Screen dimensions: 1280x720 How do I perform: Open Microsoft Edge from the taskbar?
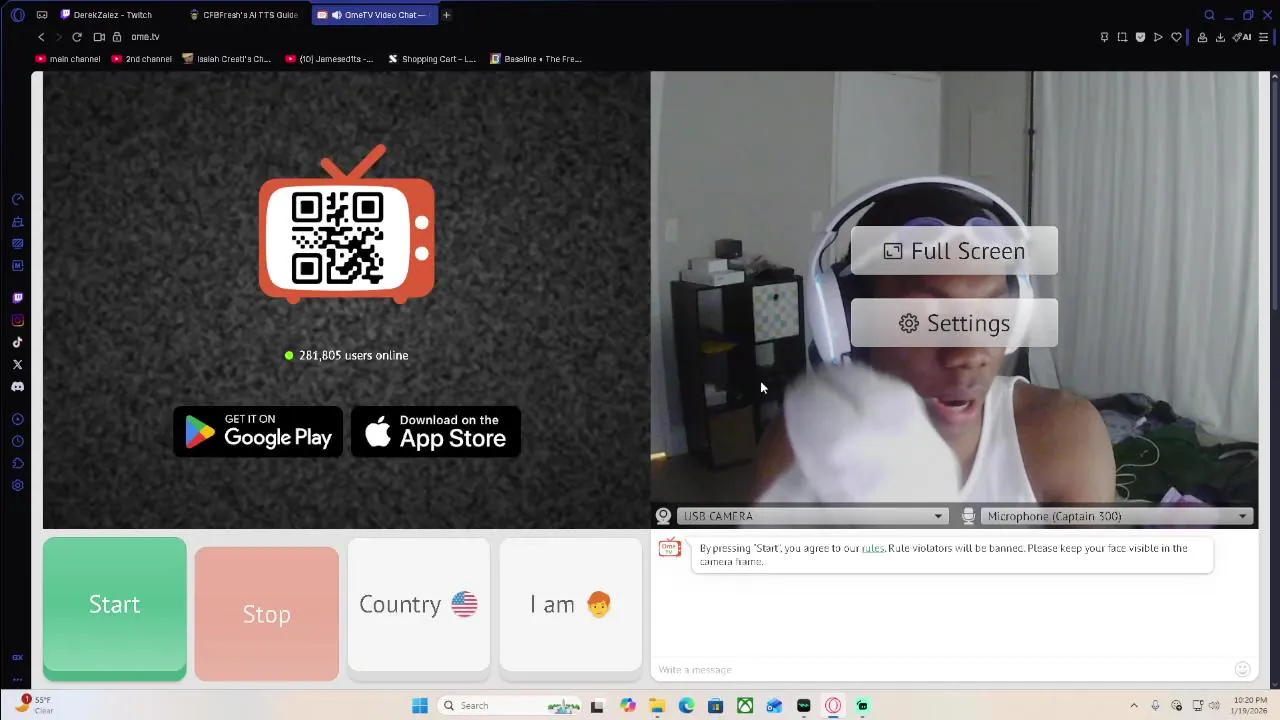pyautogui.click(x=686, y=706)
